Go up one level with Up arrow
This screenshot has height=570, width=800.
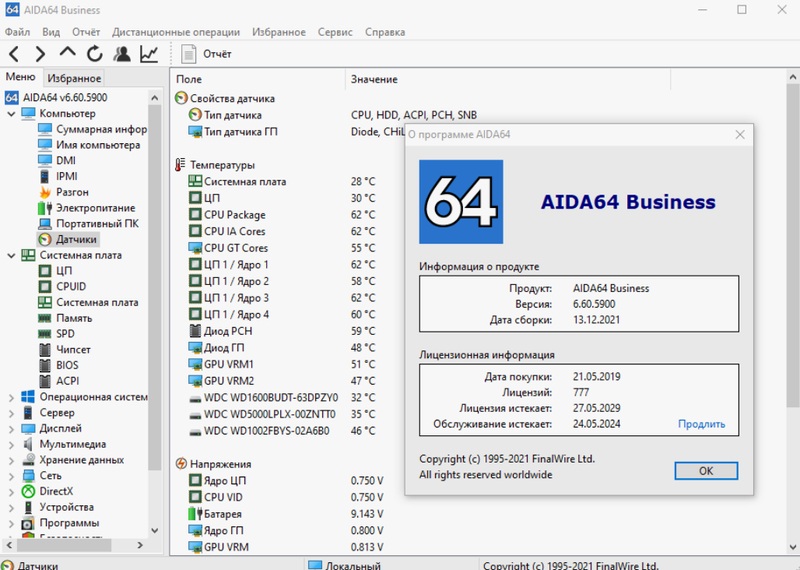[x=67, y=53]
